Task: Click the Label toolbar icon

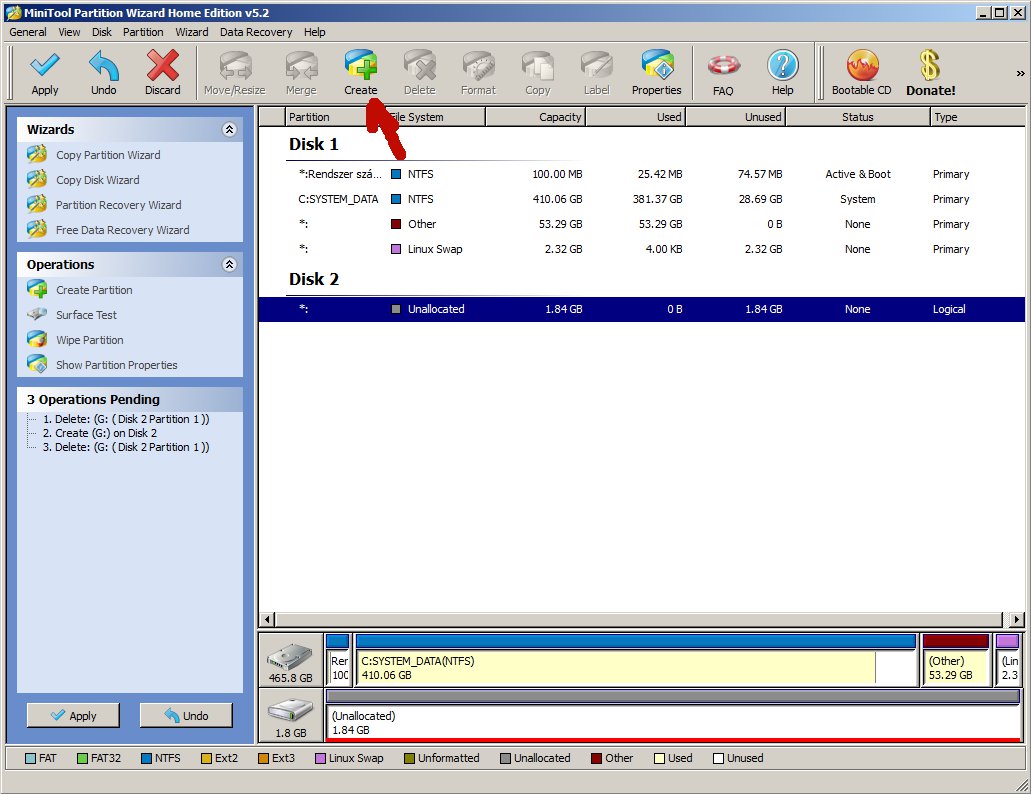Action: (597, 66)
